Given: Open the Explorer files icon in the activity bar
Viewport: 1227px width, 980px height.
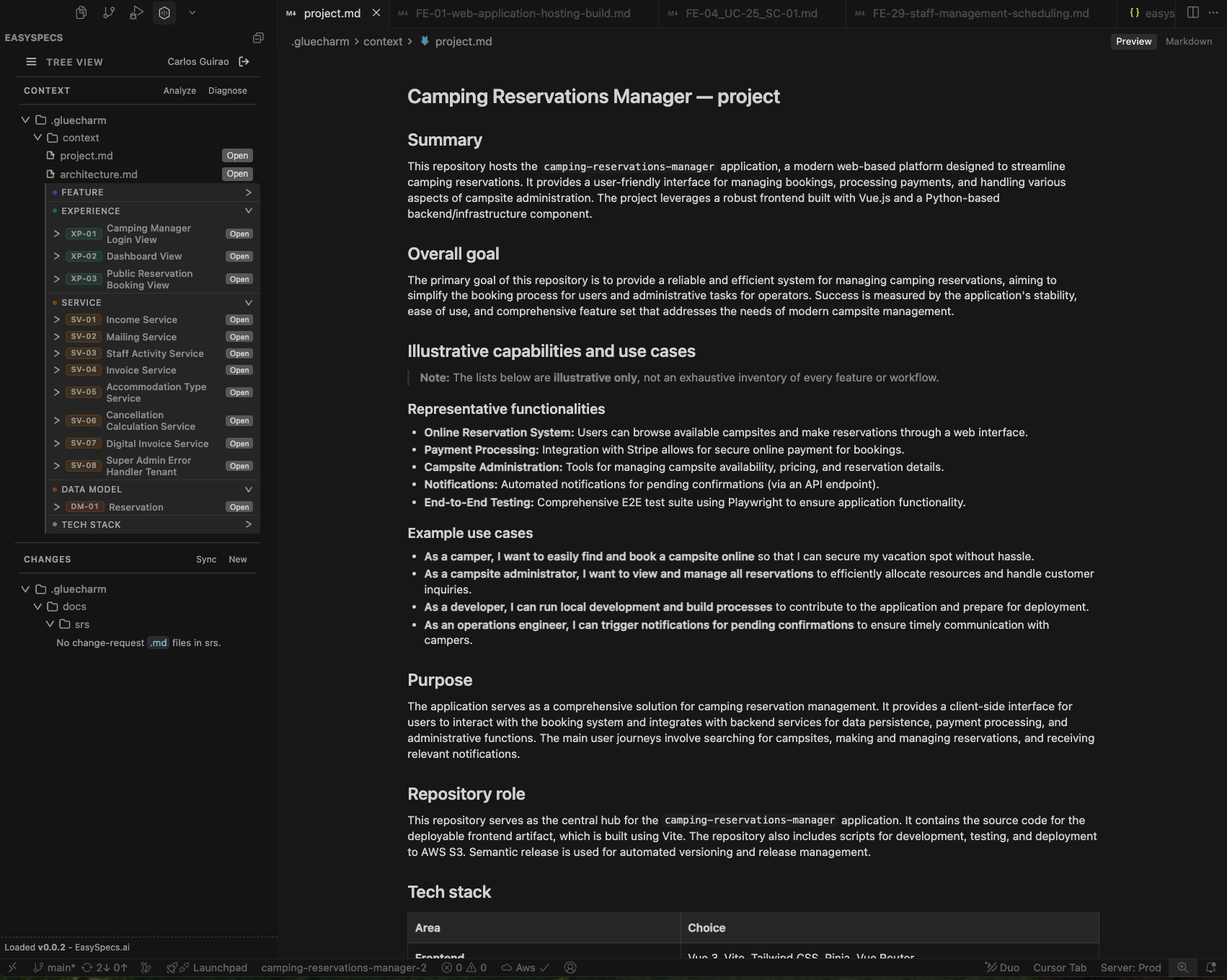Looking at the screenshot, I should click(81, 12).
